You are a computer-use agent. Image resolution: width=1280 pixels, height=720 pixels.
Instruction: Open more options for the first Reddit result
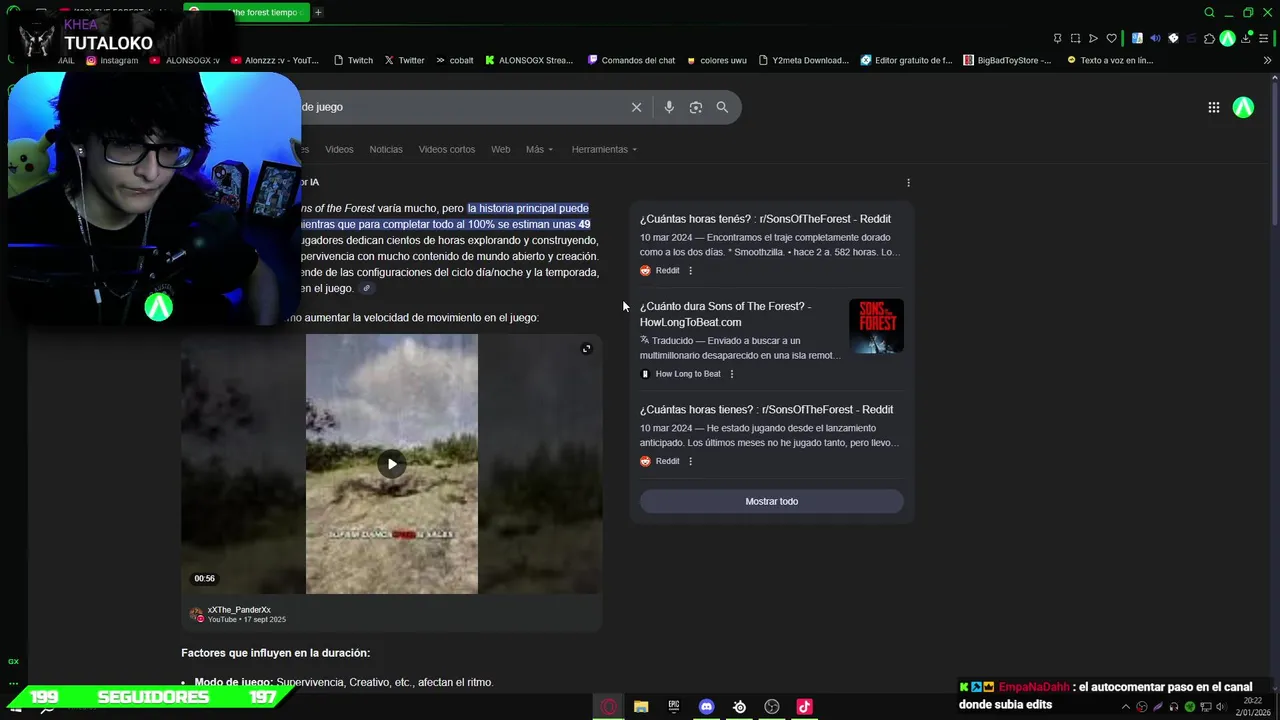click(x=690, y=271)
